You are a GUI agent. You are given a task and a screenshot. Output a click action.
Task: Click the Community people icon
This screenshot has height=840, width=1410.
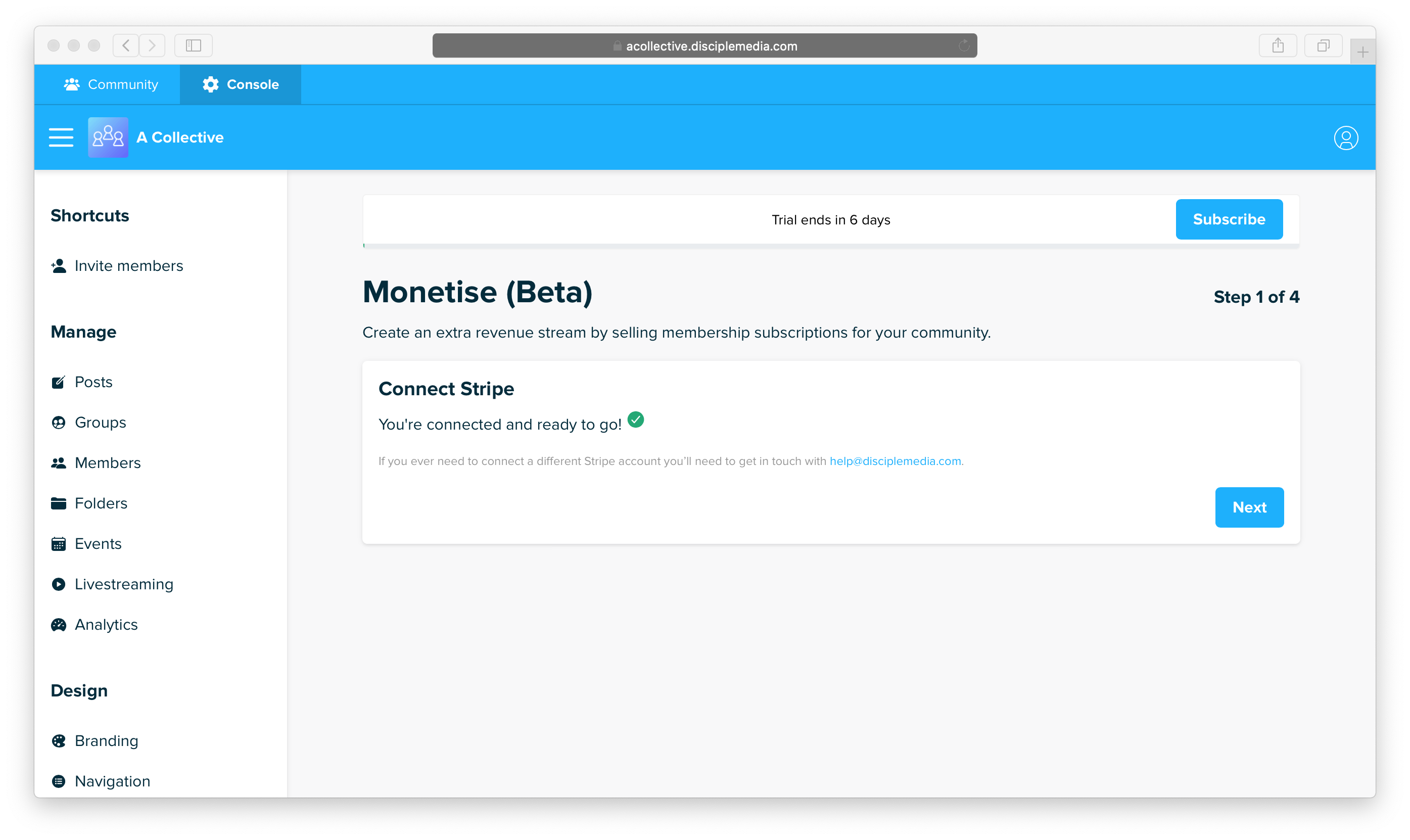72,84
